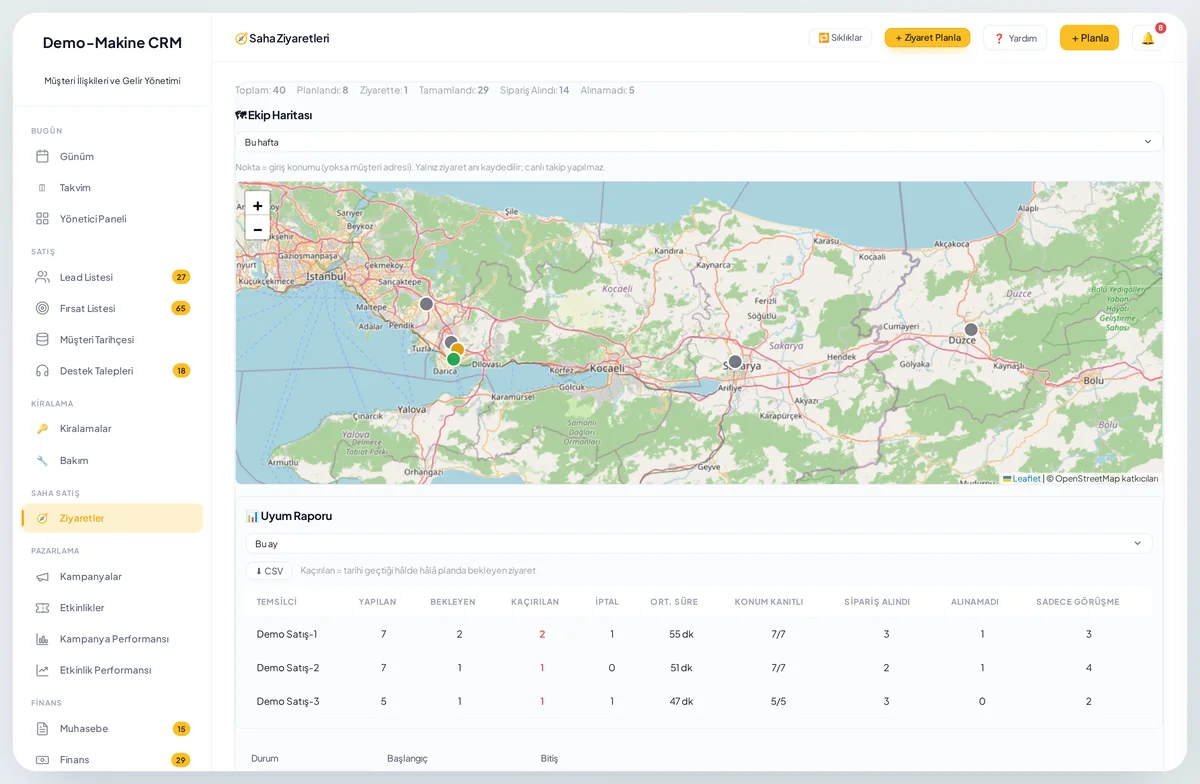Click the Destek Talepleri badge 18
Image resolution: width=1200 pixels, height=784 pixels.
click(181, 370)
